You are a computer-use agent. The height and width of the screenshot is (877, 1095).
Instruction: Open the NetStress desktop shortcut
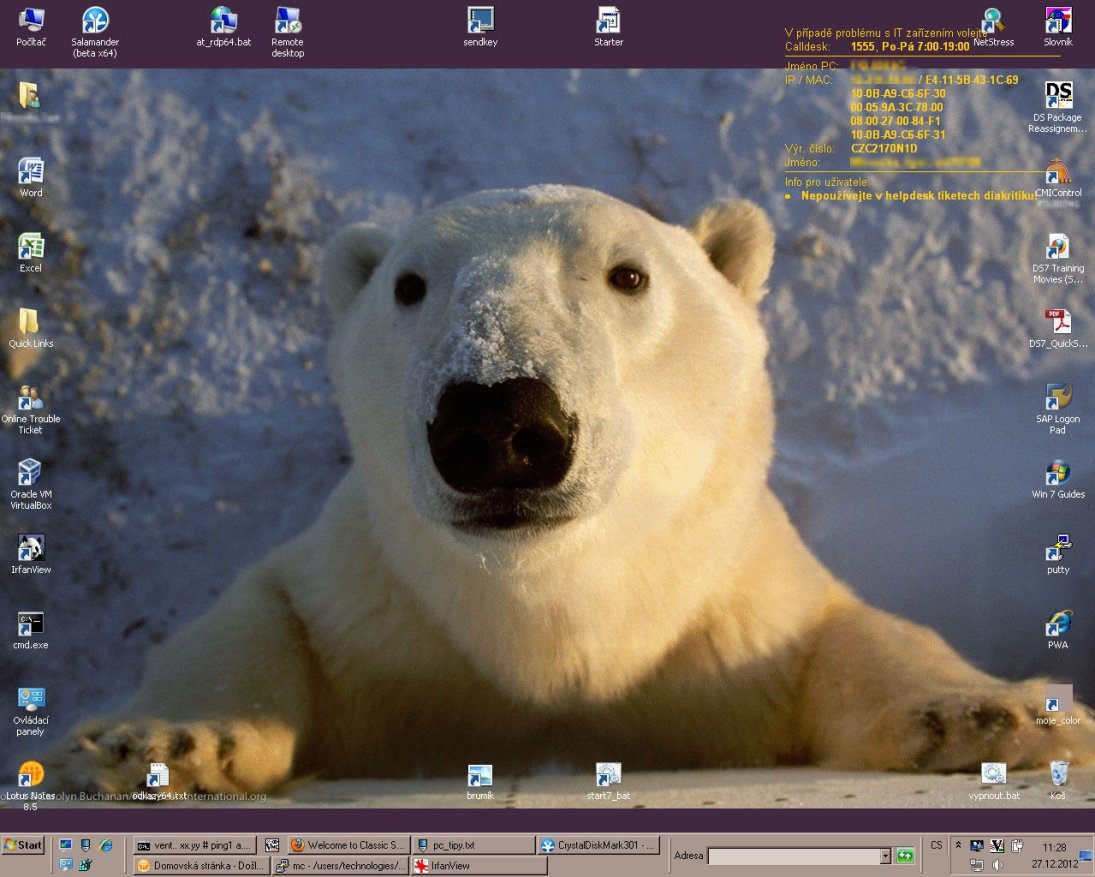993,21
